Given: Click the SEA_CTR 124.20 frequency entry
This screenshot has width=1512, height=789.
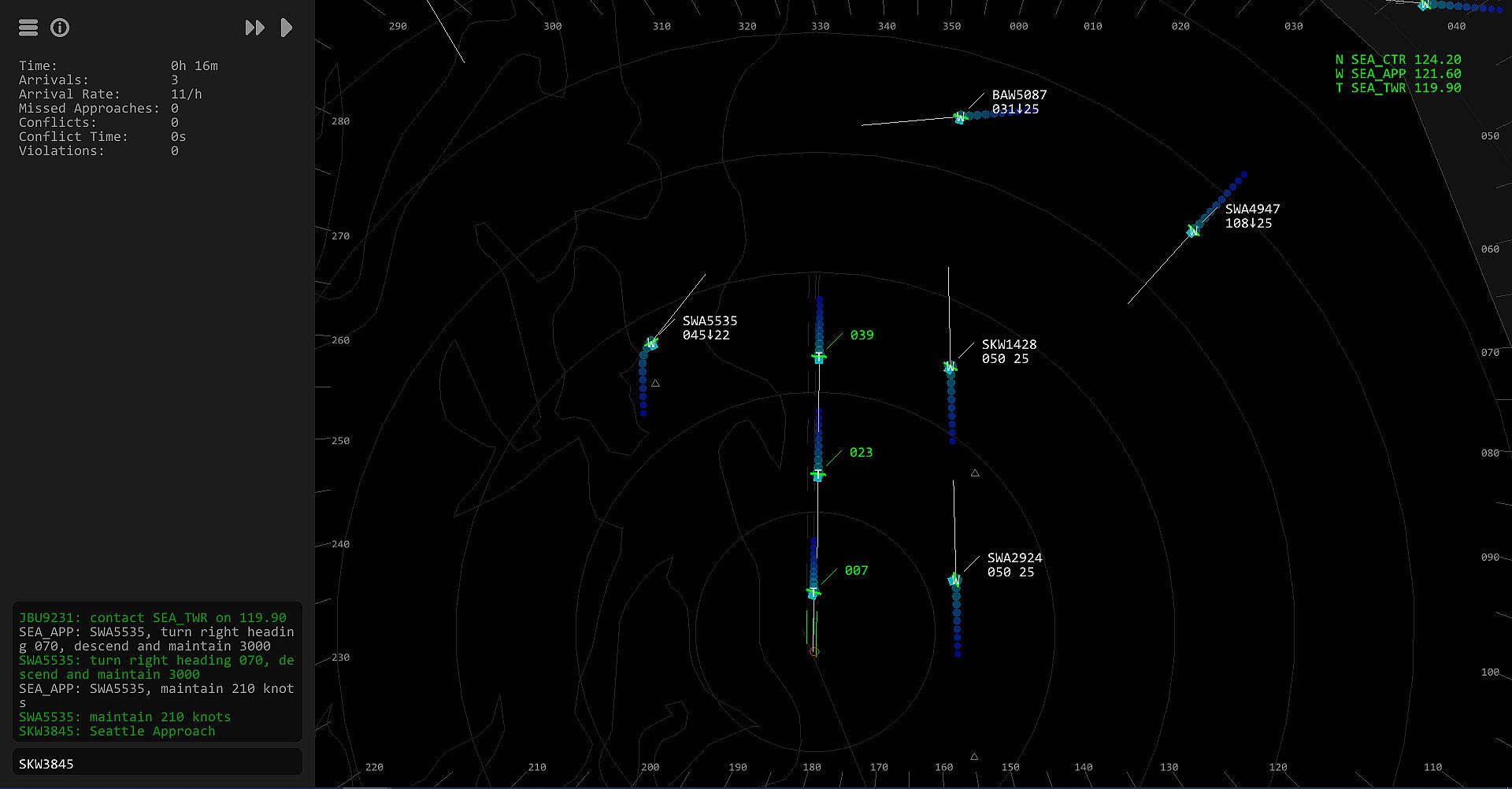Looking at the screenshot, I should 1398,60.
